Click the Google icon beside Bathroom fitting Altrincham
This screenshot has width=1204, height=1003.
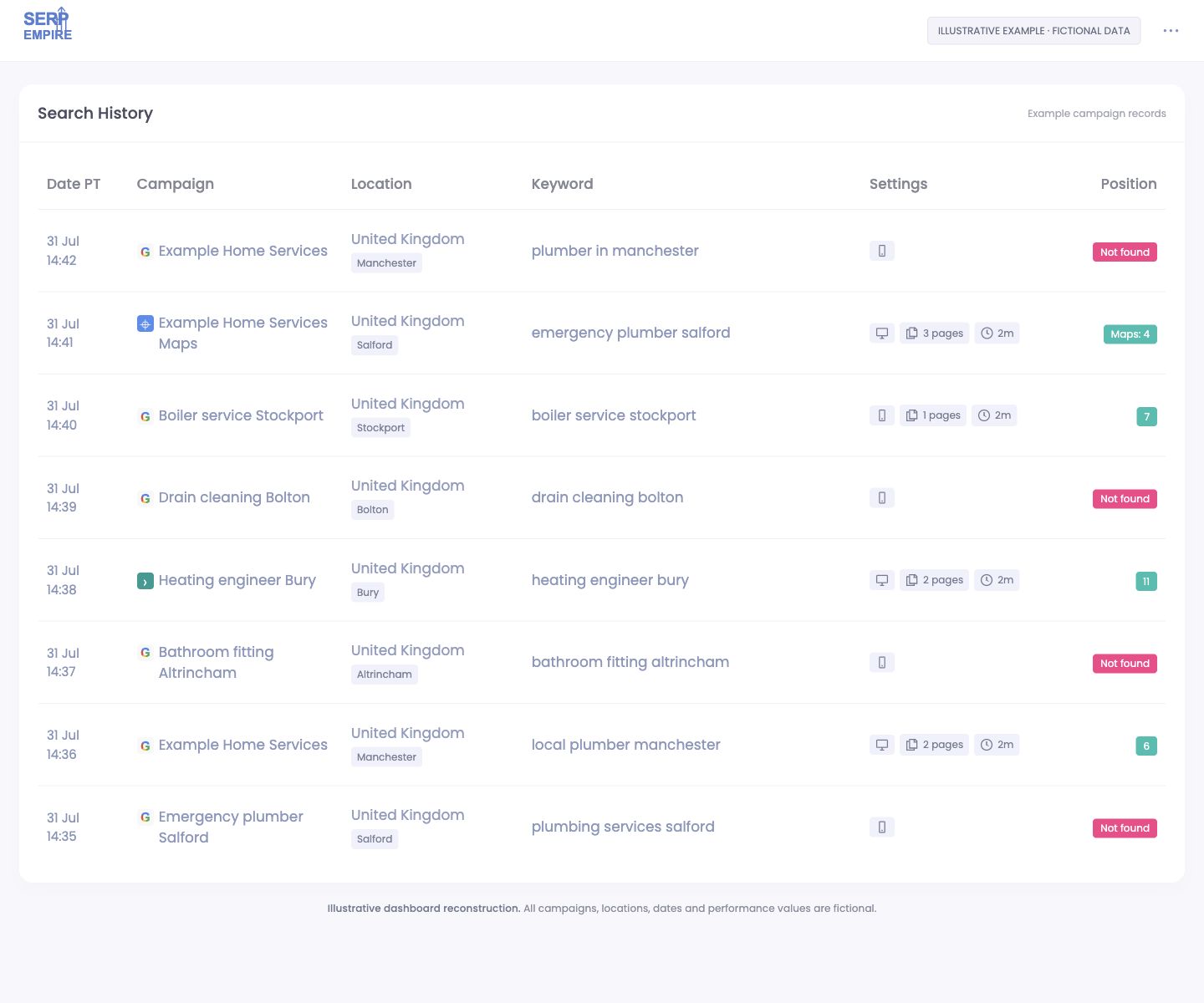(145, 653)
